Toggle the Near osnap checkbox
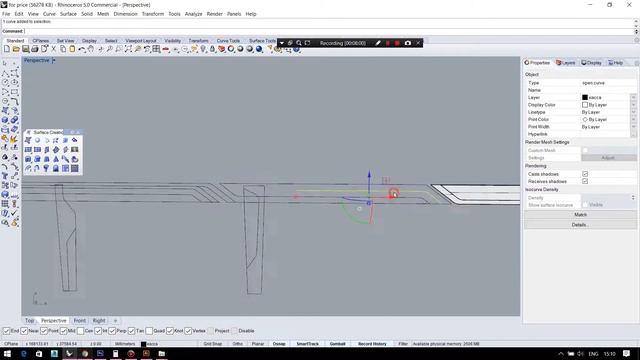 click(x=24, y=331)
